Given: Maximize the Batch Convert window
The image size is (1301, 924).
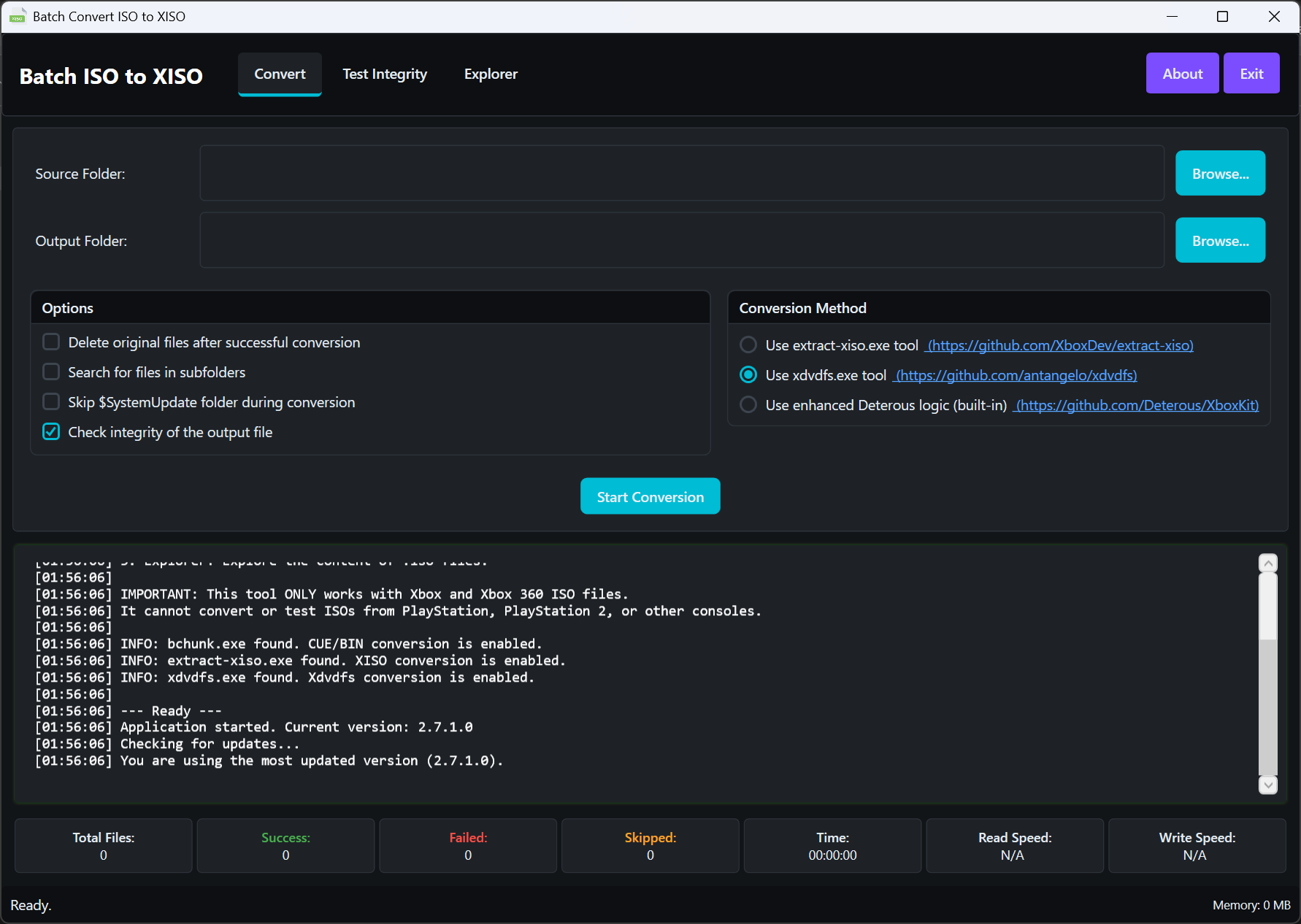Looking at the screenshot, I should tap(1222, 16).
